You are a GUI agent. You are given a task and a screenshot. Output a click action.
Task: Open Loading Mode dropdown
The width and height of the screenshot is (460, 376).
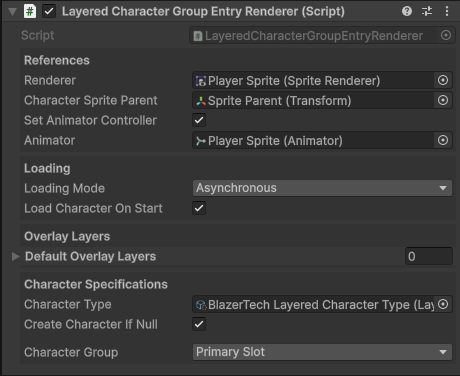tap(322, 188)
